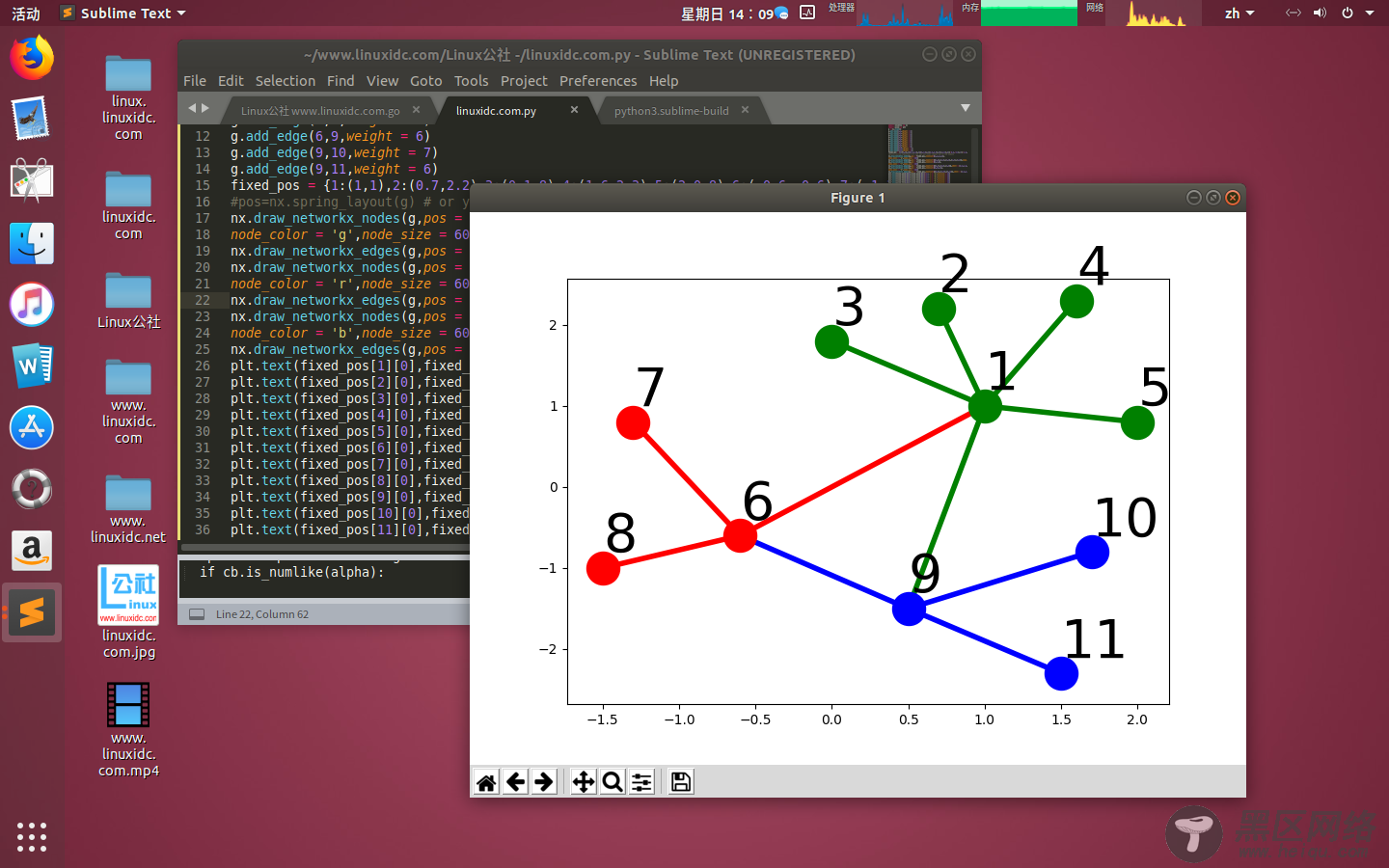Open the system menu arrow in top bar

pos(1370,13)
